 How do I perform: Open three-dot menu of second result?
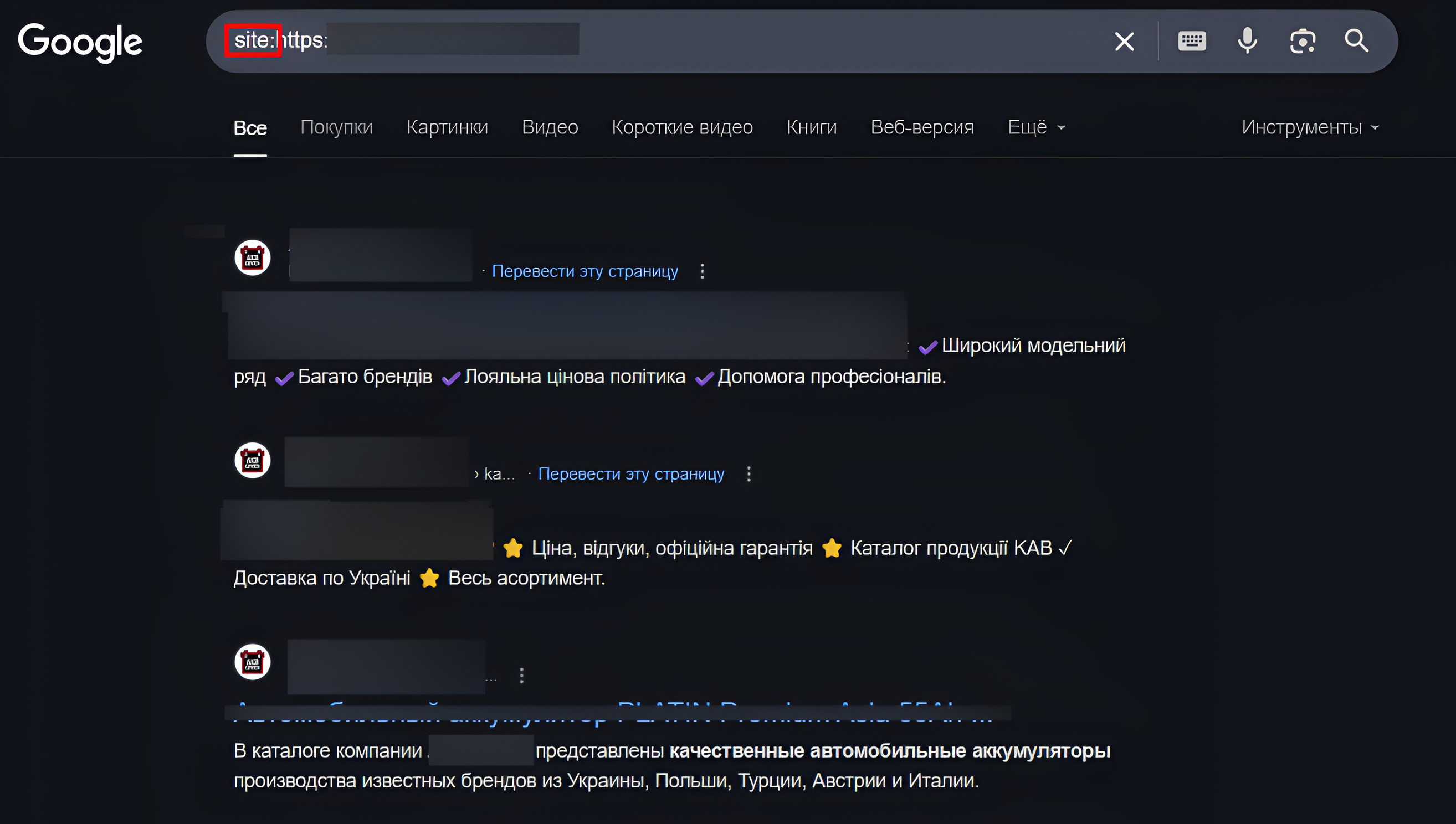(749, 473)
